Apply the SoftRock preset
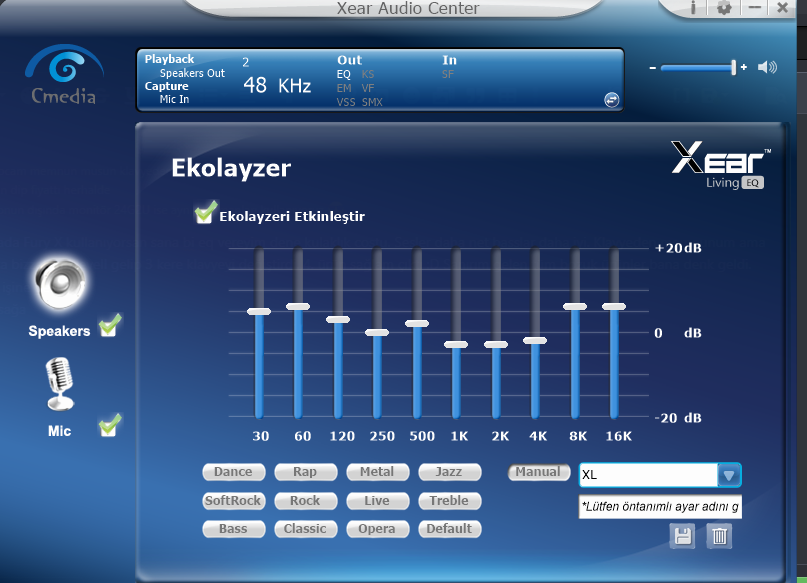 [x=234, y=501]
